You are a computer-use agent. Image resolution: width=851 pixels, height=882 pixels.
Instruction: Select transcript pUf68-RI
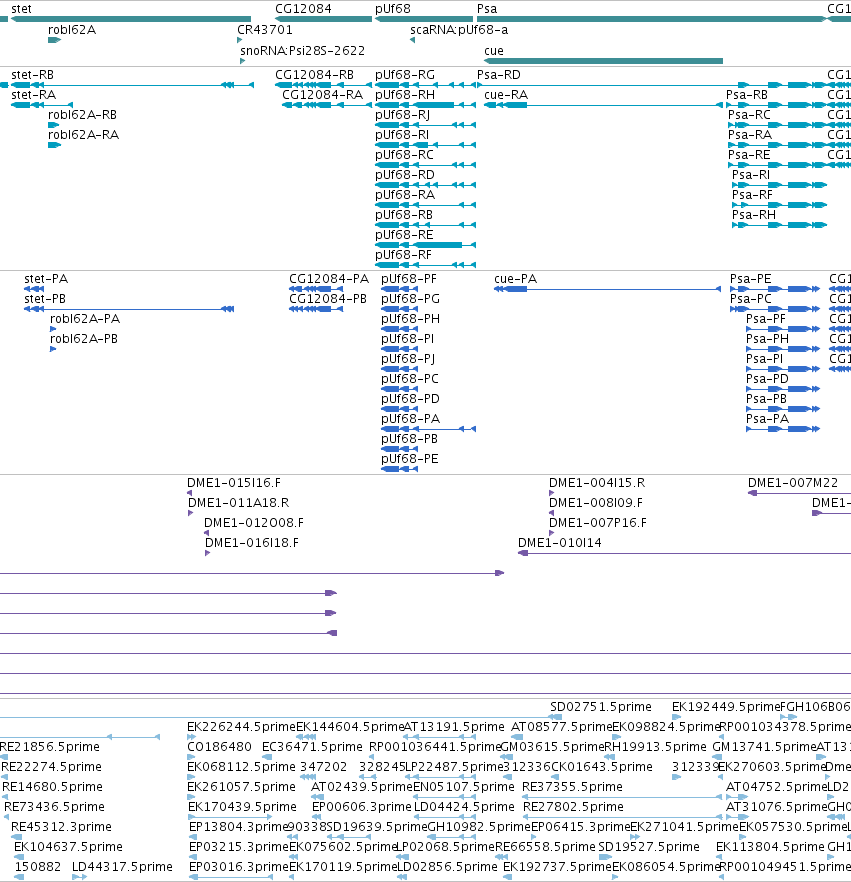(426, 145)
